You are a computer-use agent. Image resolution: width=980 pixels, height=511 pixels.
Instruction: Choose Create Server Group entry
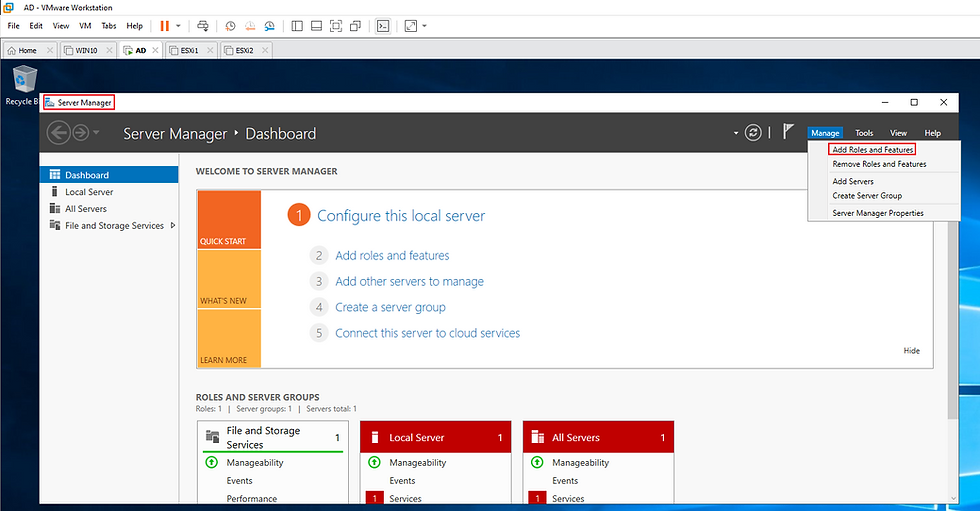(x=867, y=196)
